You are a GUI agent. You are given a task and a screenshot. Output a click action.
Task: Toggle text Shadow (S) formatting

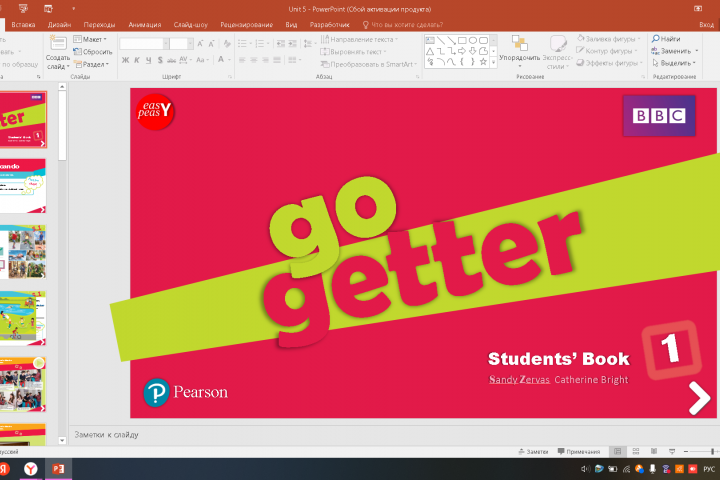point(160,60)
